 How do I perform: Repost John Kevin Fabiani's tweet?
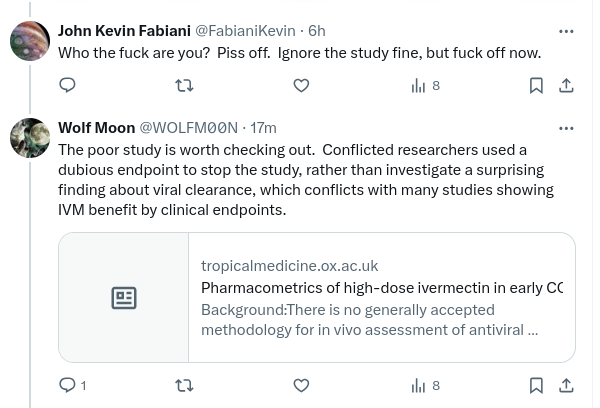[184, 85]
